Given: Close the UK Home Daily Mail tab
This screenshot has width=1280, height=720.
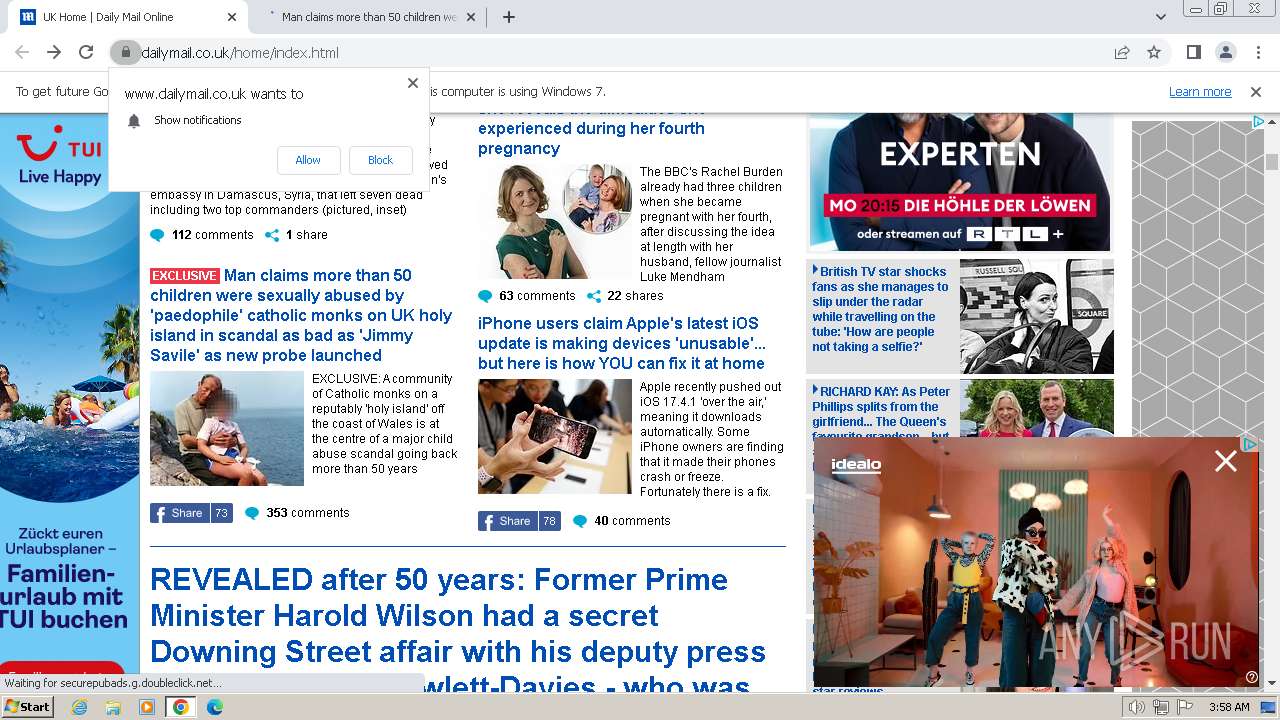Looking at the screenshot, I should (233, 17).
